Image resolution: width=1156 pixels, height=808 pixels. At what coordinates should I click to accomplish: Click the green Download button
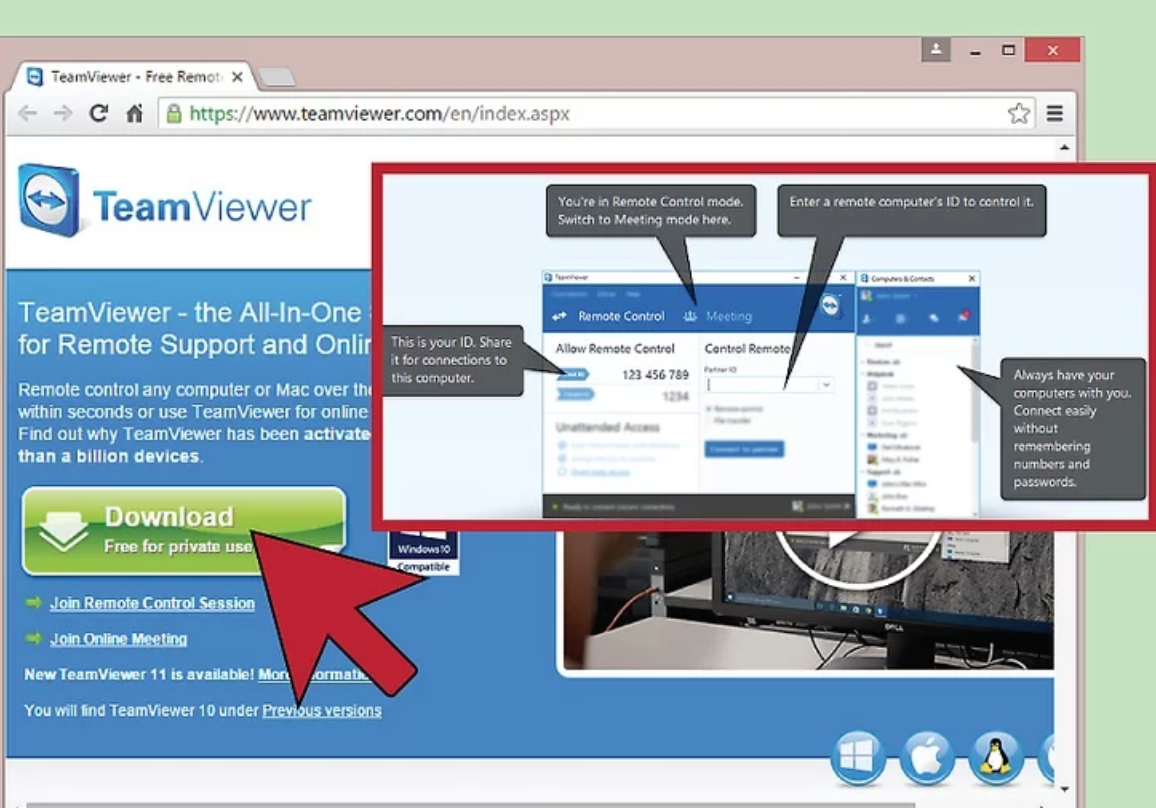pyautogui.click(x=184, y=531)
